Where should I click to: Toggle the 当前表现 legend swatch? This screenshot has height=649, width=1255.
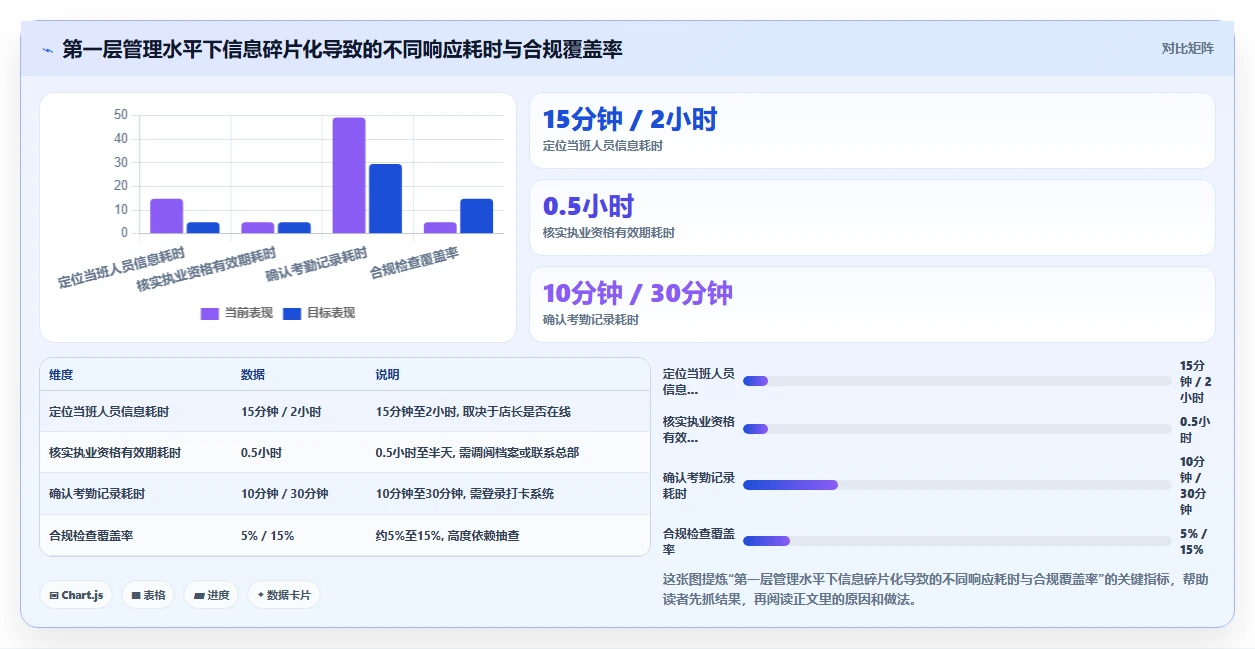(210, 313)
